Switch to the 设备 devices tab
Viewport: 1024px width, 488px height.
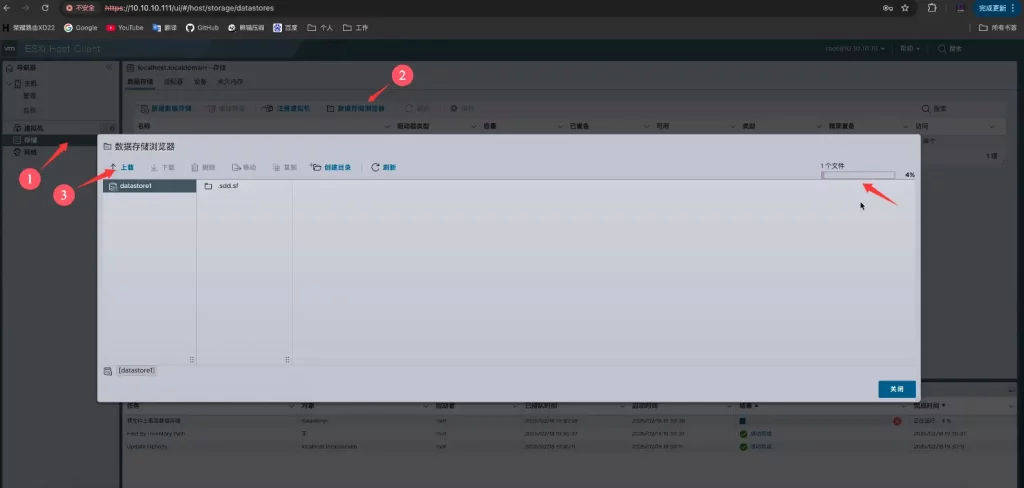(200, 81)
